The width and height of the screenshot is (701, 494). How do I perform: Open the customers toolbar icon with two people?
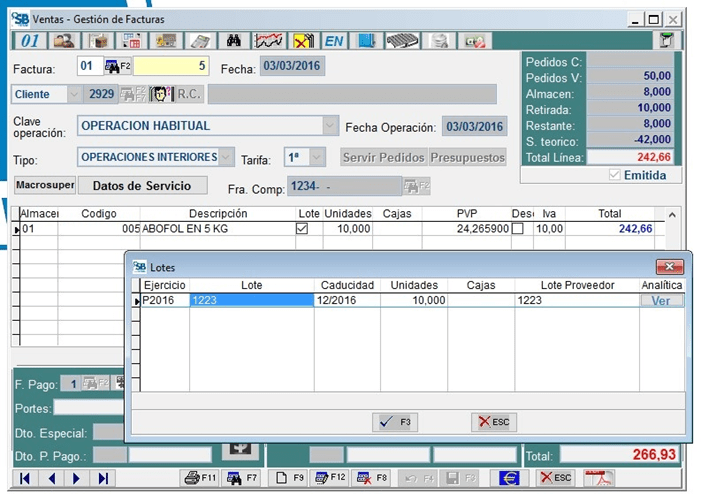pyautogui.click(x=64, y=41)
